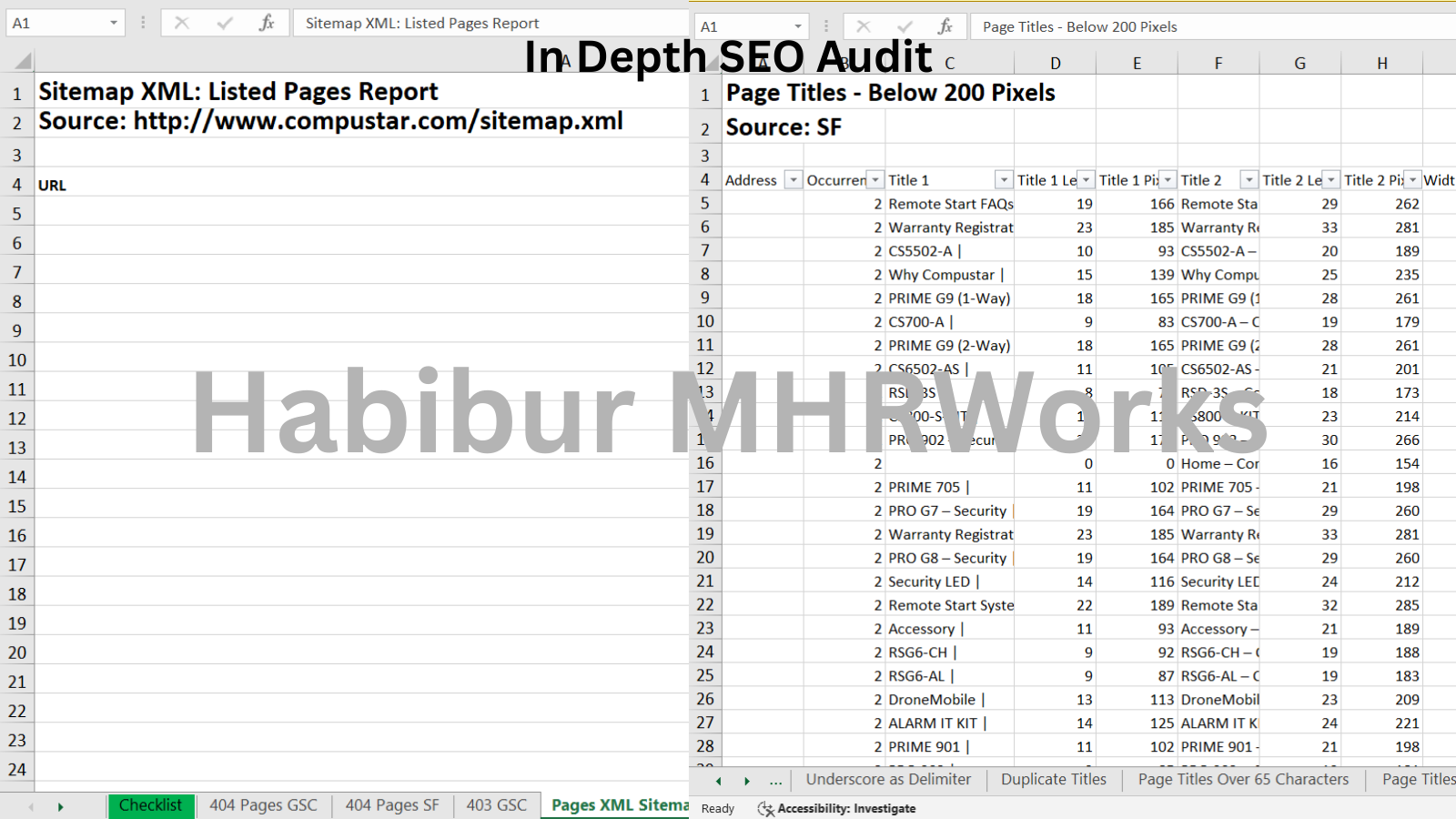Image resolution: width=1456 pixels, height=819 pixels.
Task: Click the fx Insert Function icon beside the Sitemap XML formula bar
Action: [x=267, y=23]
